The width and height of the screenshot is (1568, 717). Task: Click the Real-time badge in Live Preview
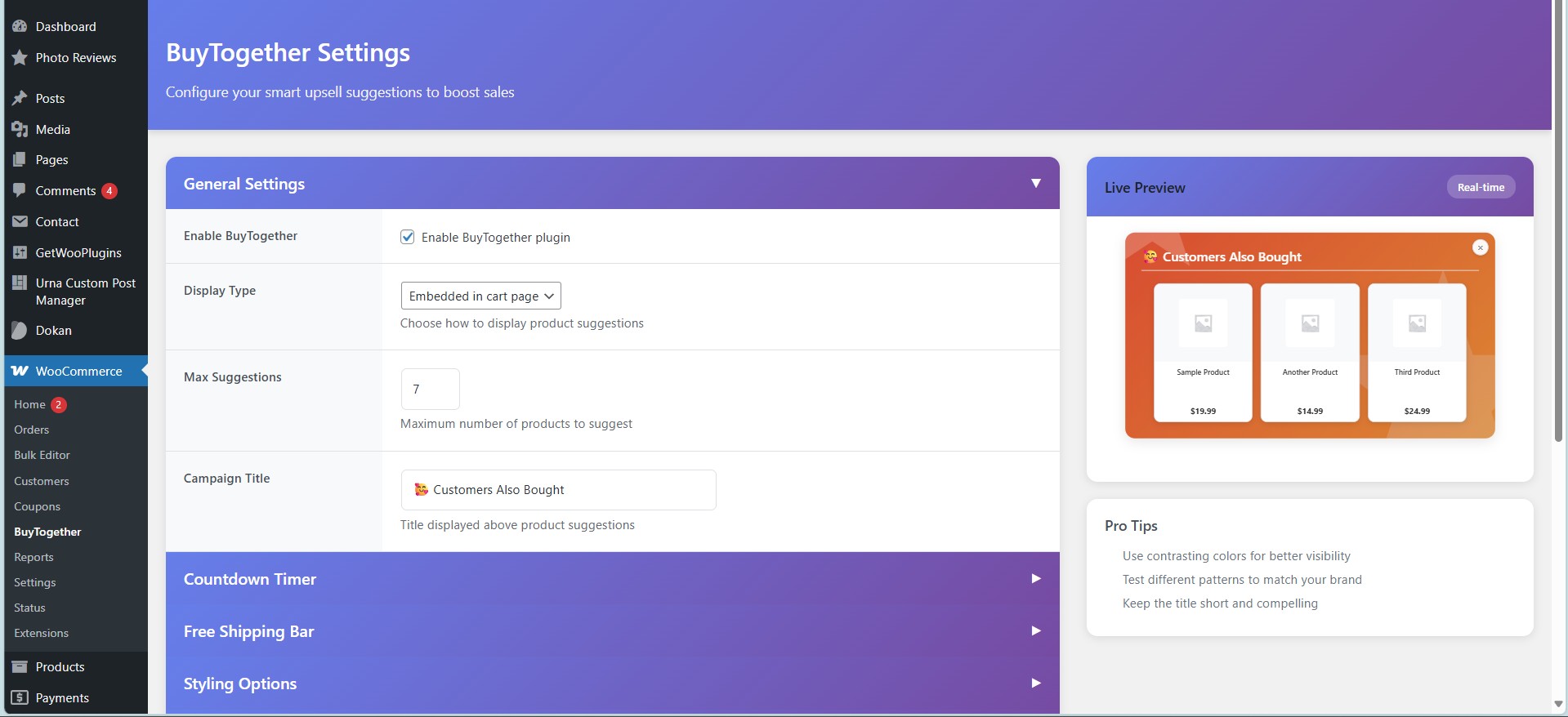tap(1481, 187)
